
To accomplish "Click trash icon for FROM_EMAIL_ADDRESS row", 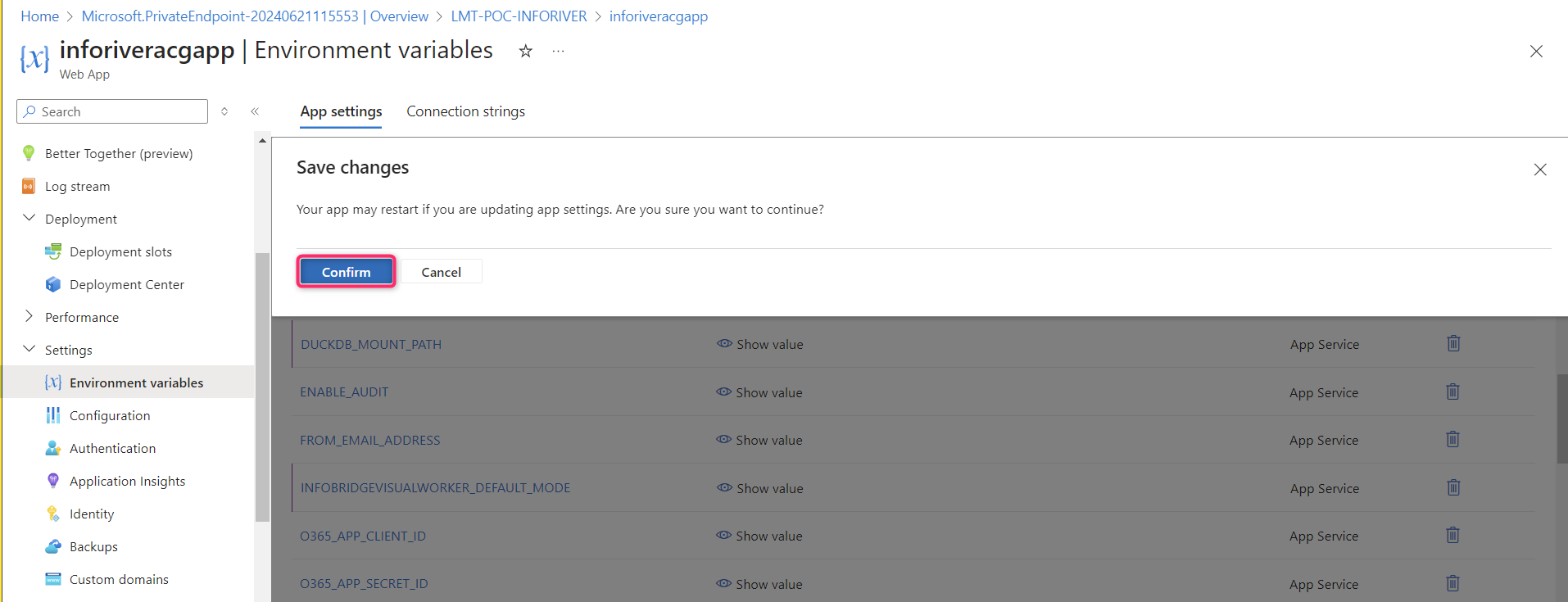I will pyautogui.click(x=1452, y=440).
